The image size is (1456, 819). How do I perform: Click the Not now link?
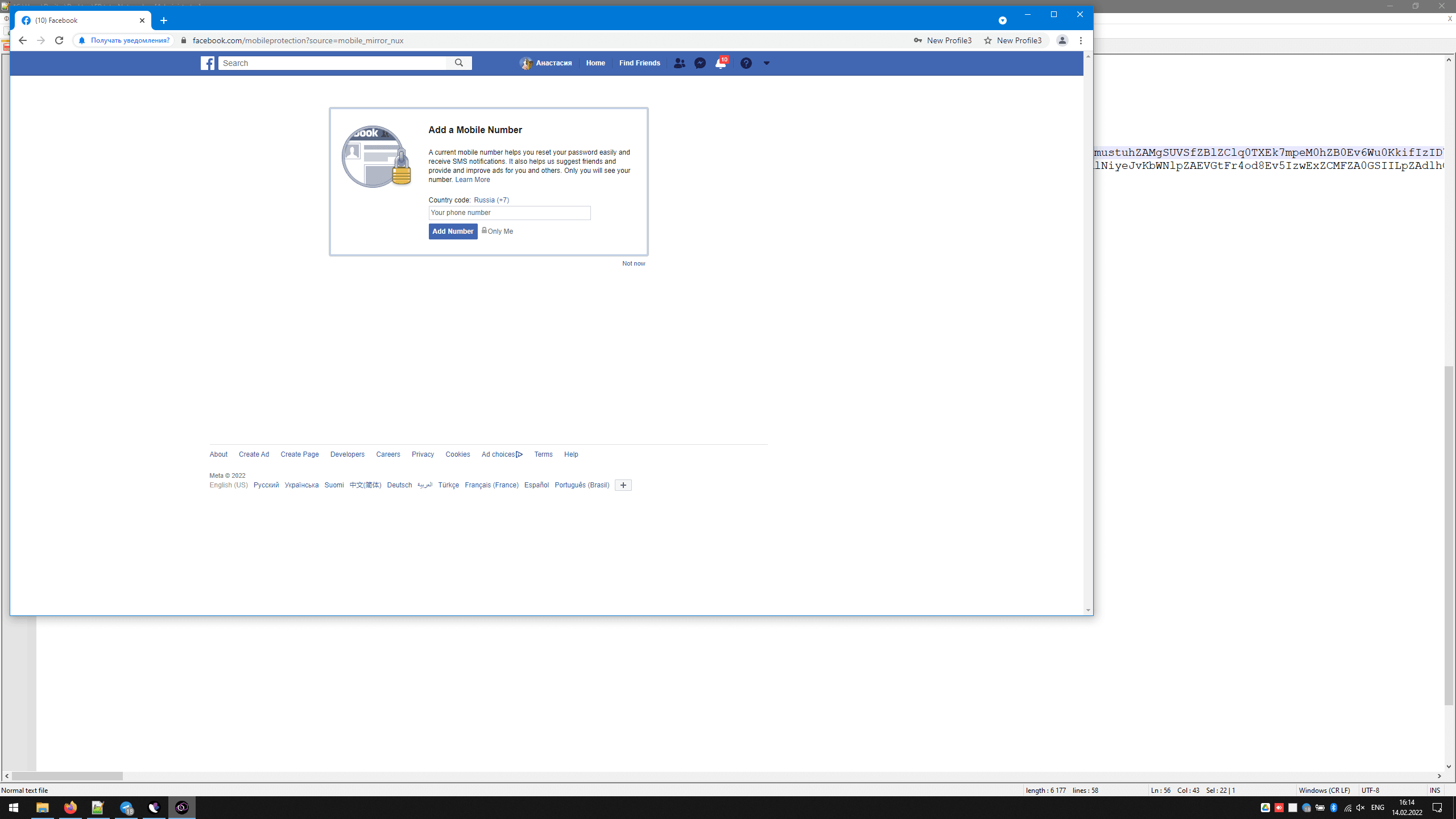click(x=634, y=263)
